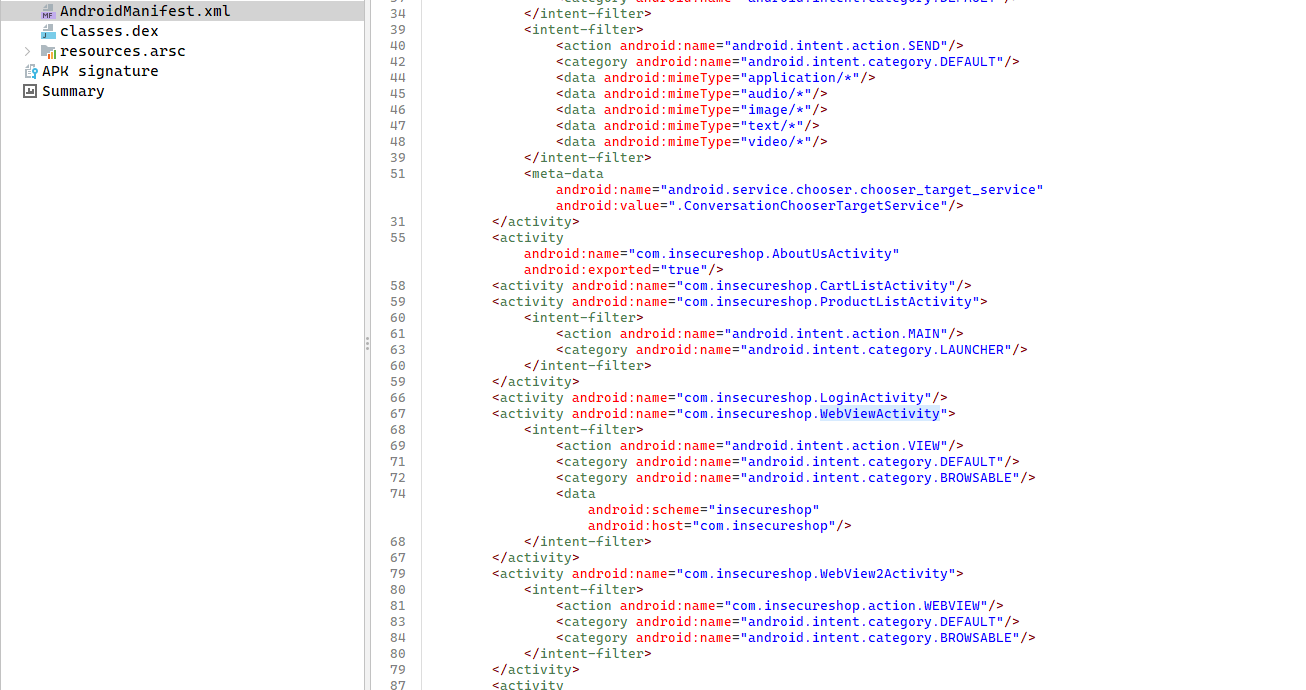The height and width of the screenshot is (690, 1306).
Task: Click the resources.arsc folder icon
Action: (48, 51)
